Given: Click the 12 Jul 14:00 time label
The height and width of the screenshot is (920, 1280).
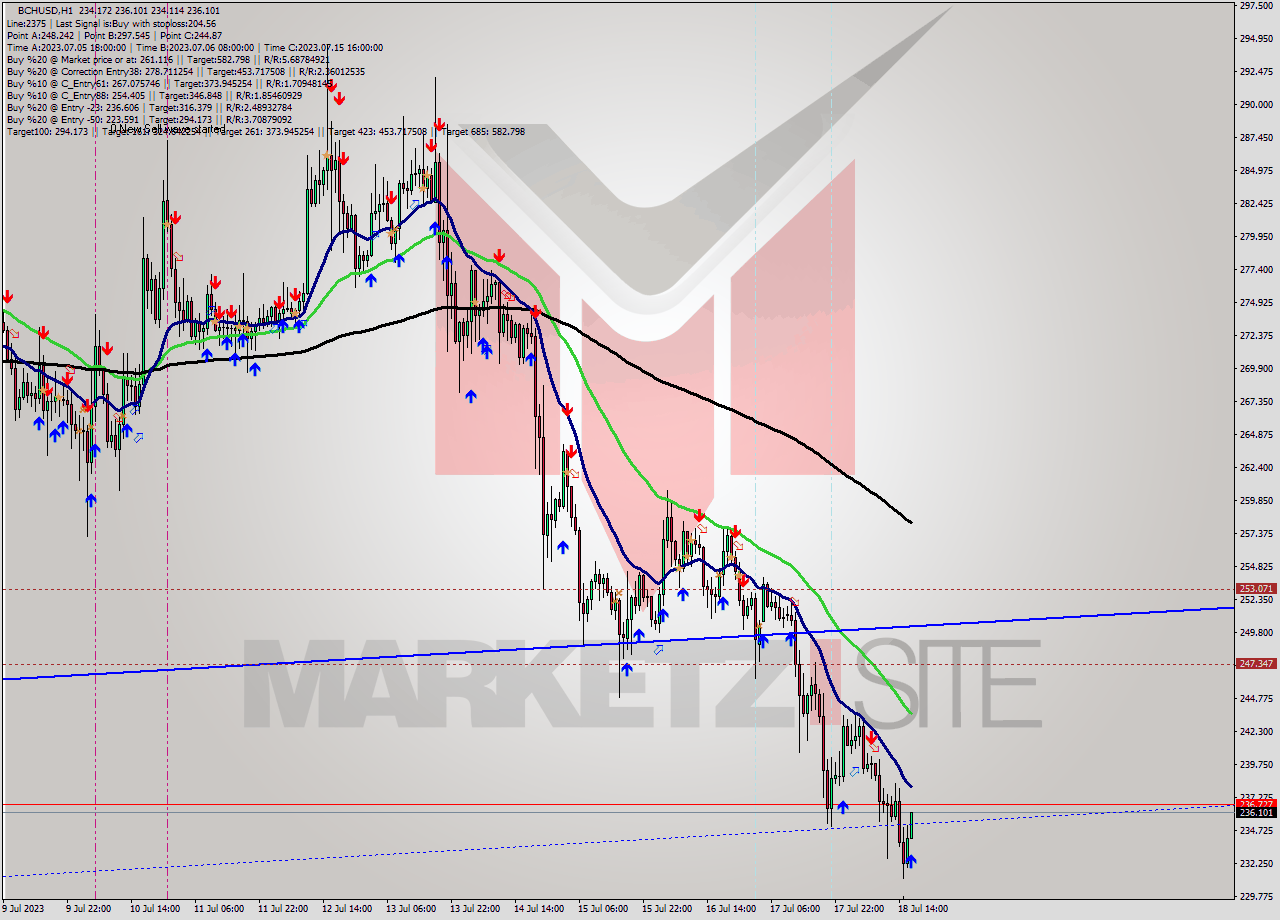Looking at the screenshot, I should click(347, 909).
